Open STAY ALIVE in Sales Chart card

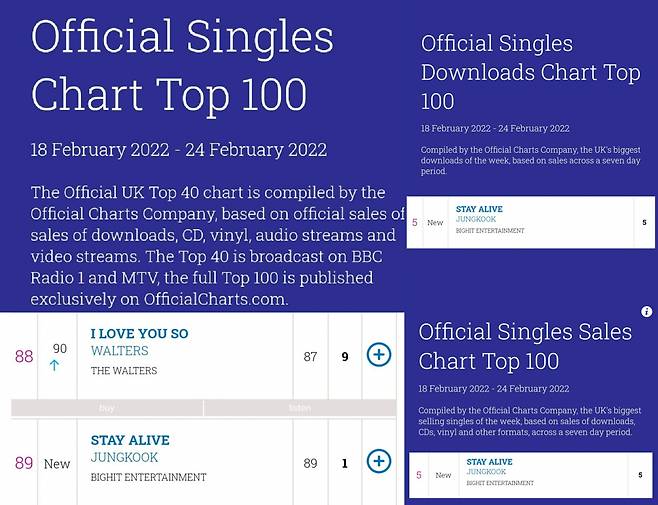click(489, 462)
